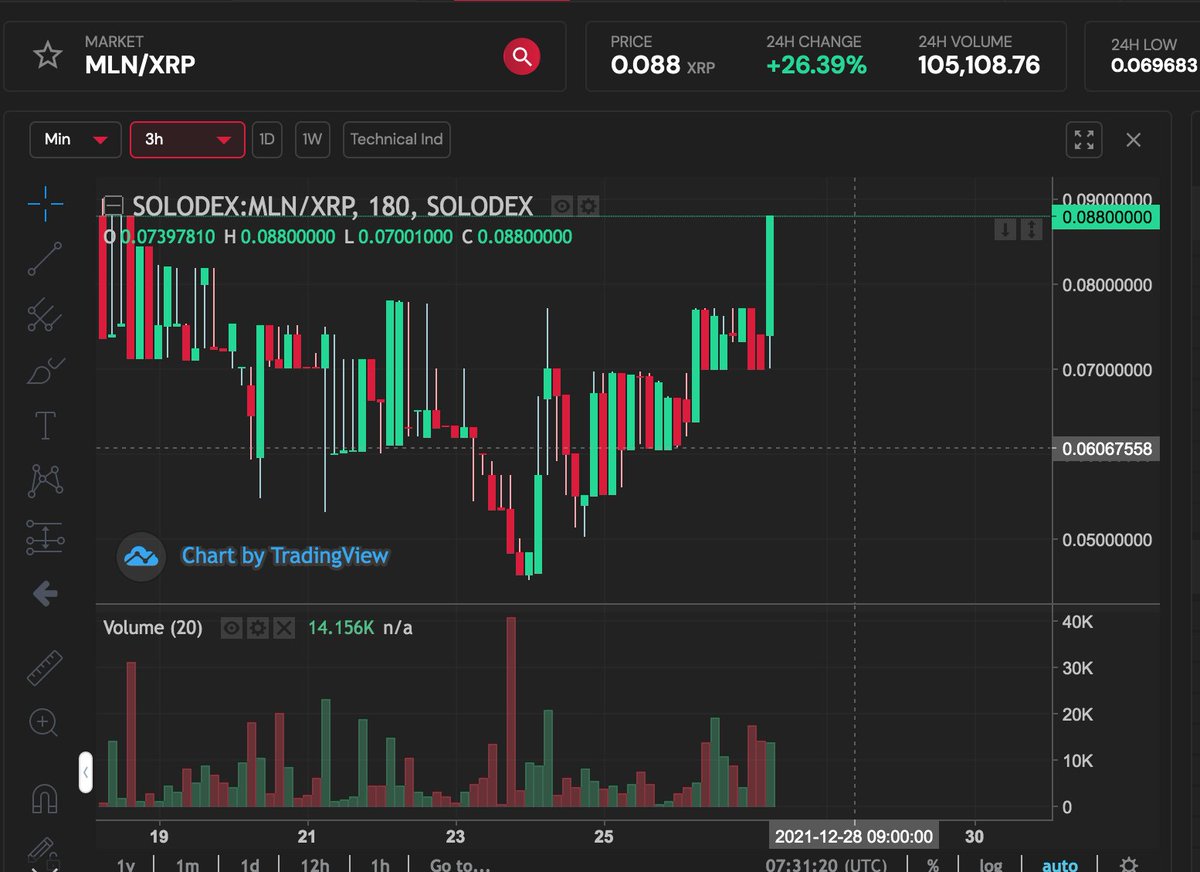Click the 2021-12-28 09:00:00 time label

point(854,836)
